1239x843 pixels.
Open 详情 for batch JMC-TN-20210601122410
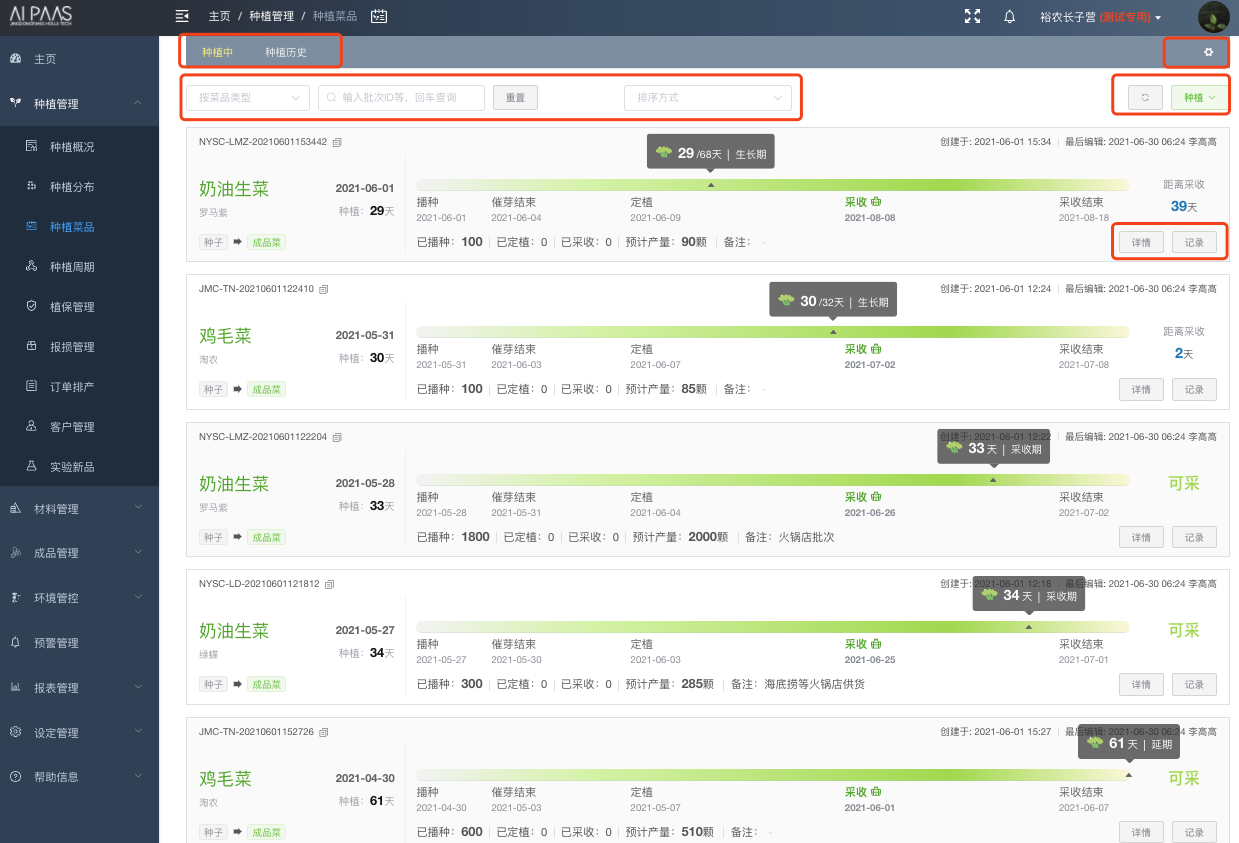tap(1141, 389)
